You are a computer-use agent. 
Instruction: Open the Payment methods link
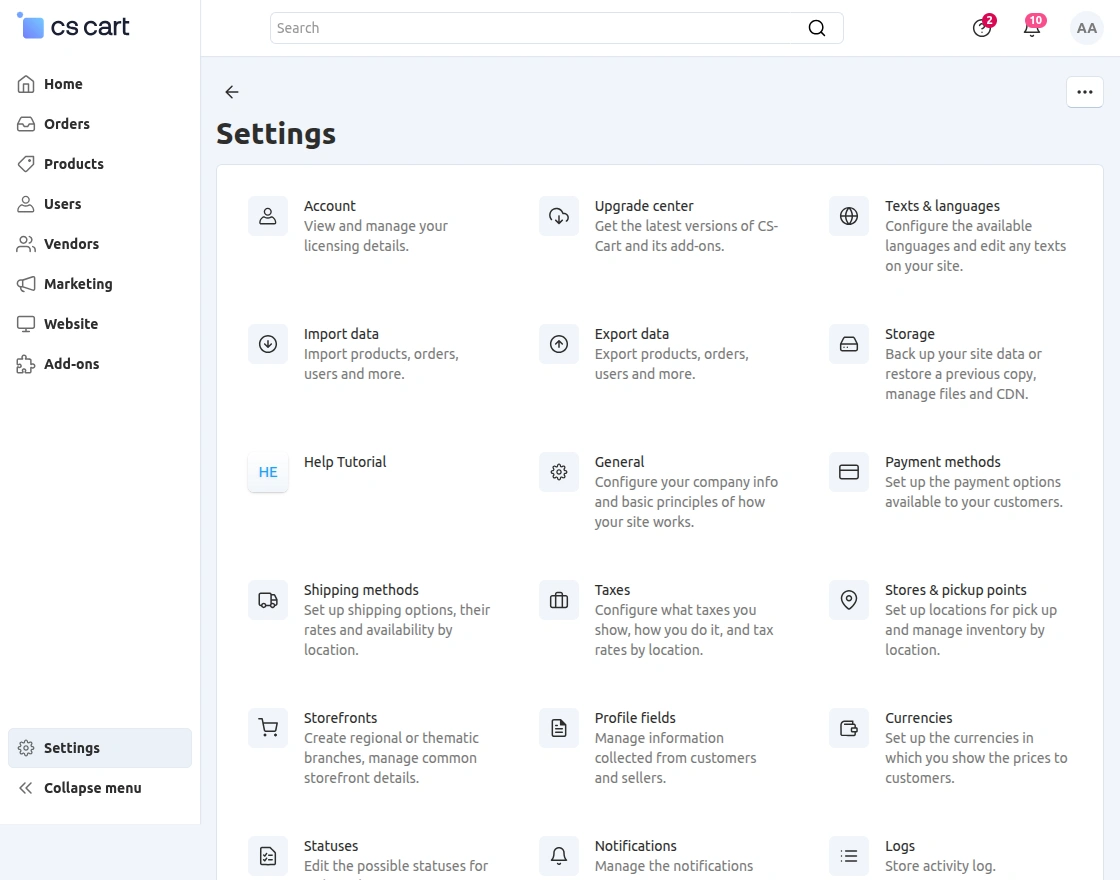[943, 461]
